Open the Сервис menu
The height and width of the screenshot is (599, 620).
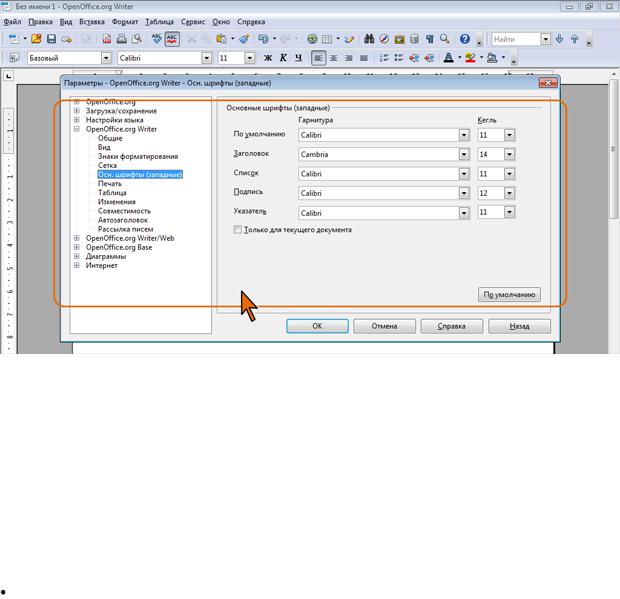[193, 22]
